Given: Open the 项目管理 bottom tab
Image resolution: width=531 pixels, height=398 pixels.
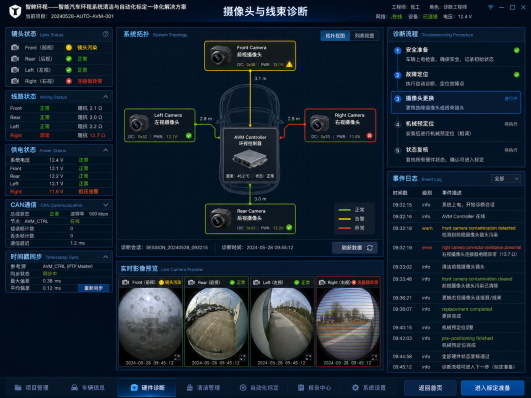Looking at the screenshot, I should (31, 387).
